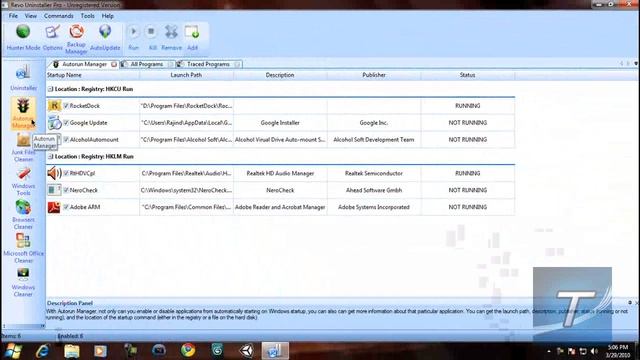The image size is (640, 360).
Task: Click the NeroCheck entry icon
Action: (54, 190)
